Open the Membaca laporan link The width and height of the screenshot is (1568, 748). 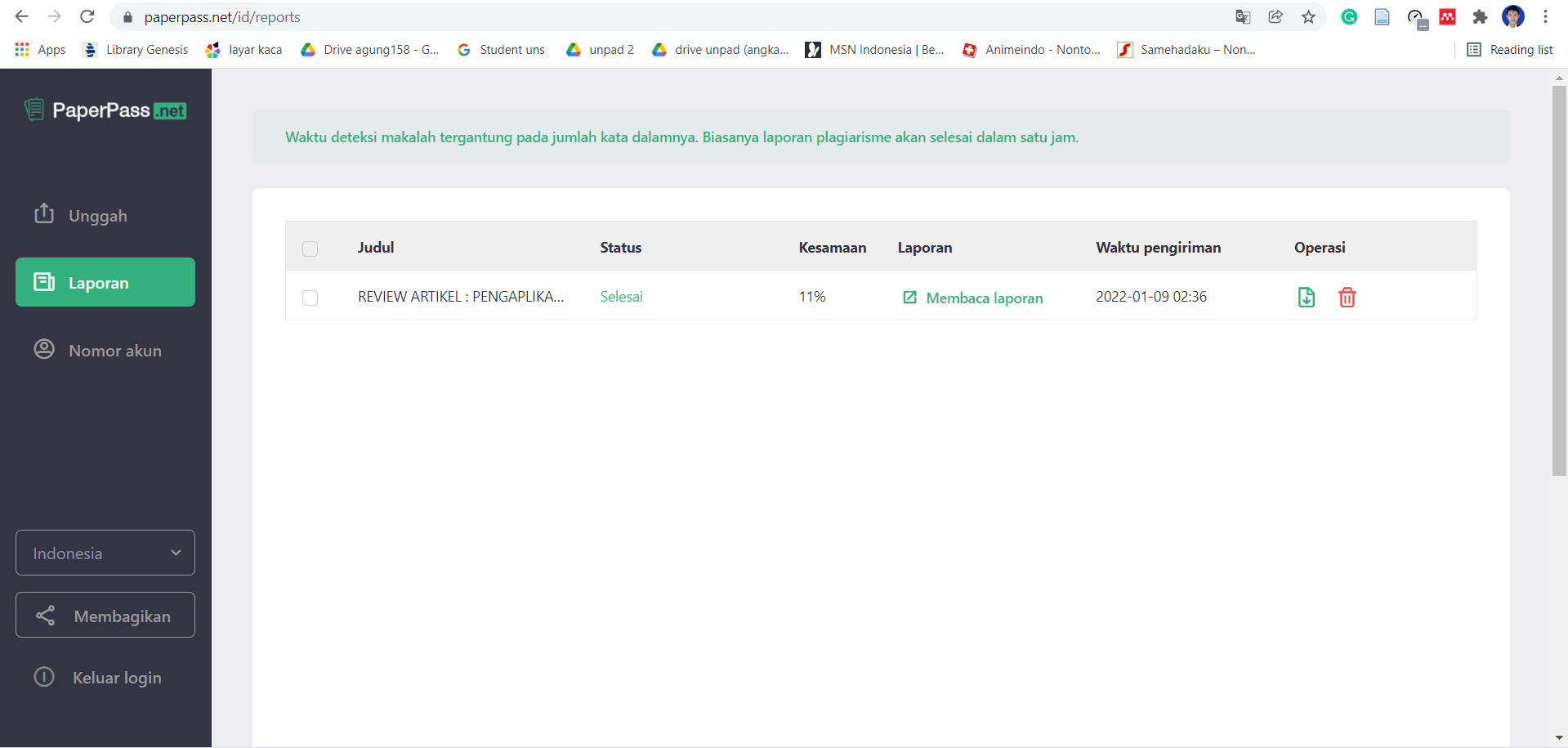[972, 298]
